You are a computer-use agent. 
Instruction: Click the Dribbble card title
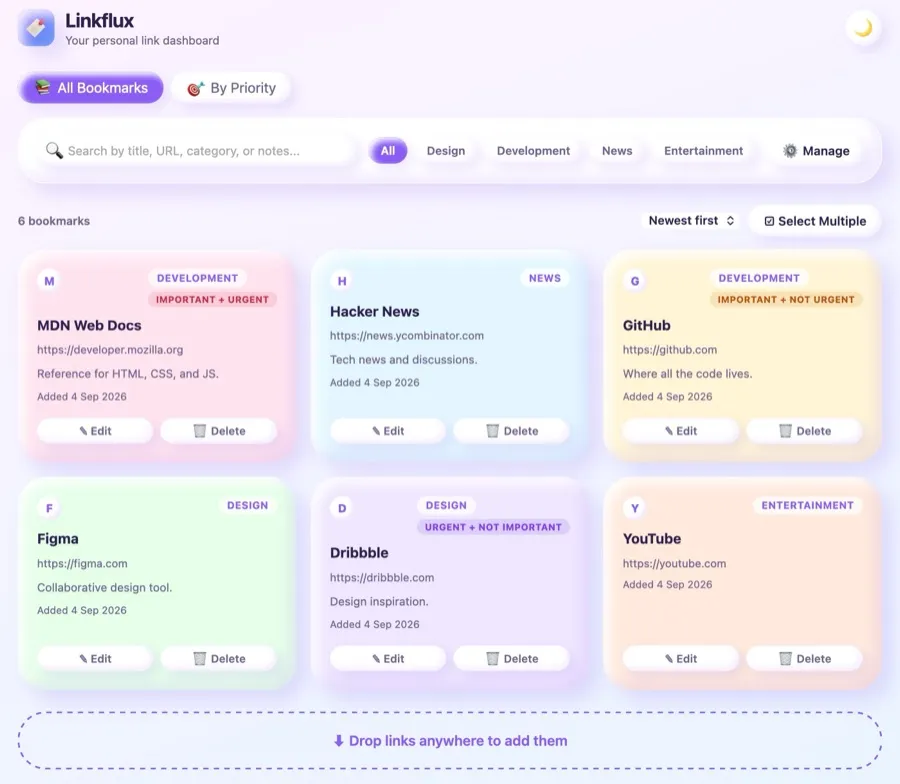pyautogui.click(x=359, y=553)
